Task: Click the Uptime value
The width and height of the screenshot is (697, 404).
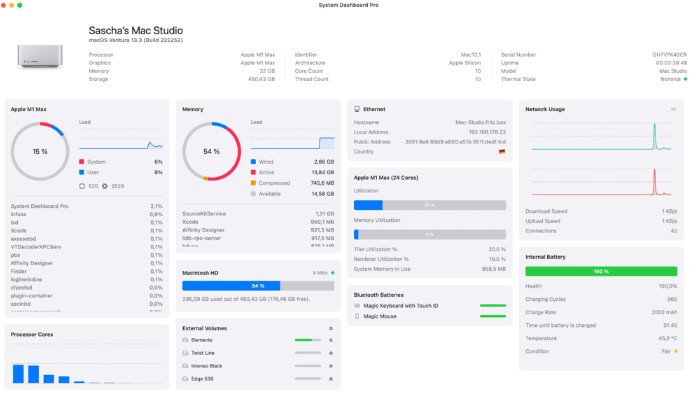Action: pos(672,63)
